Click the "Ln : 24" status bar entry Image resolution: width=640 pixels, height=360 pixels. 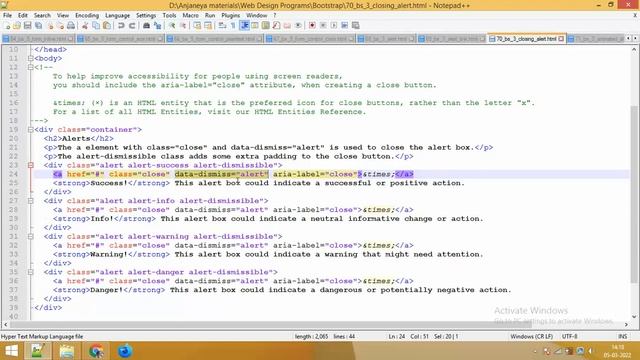click(x=397, y=337)
